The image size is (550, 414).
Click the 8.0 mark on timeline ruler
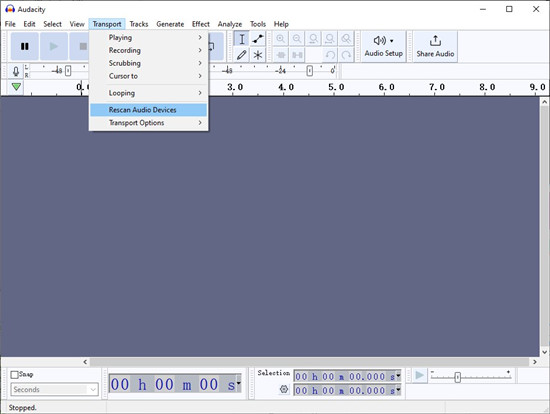[x=487, y=87]
